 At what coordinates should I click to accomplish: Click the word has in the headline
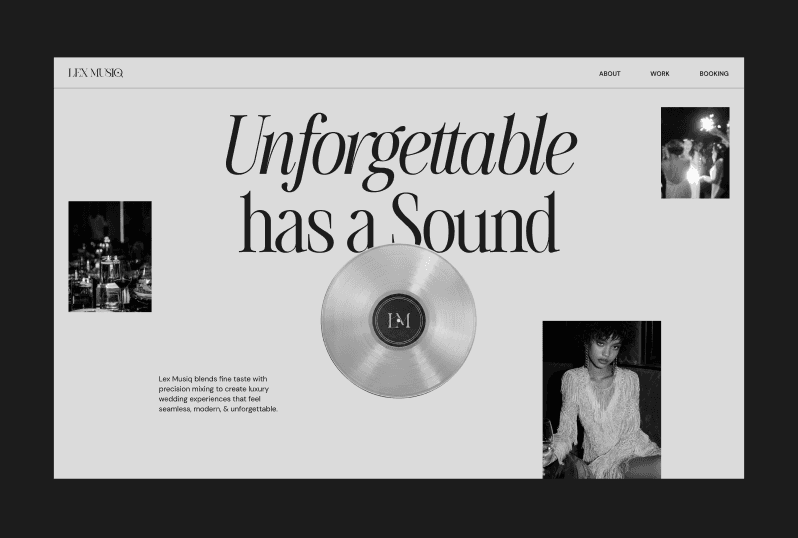click(286, 224)
